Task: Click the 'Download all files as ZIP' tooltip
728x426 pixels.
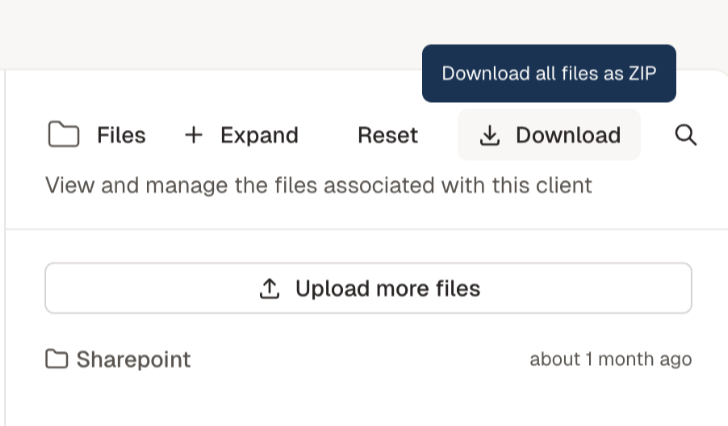Action: coord(549,73)
